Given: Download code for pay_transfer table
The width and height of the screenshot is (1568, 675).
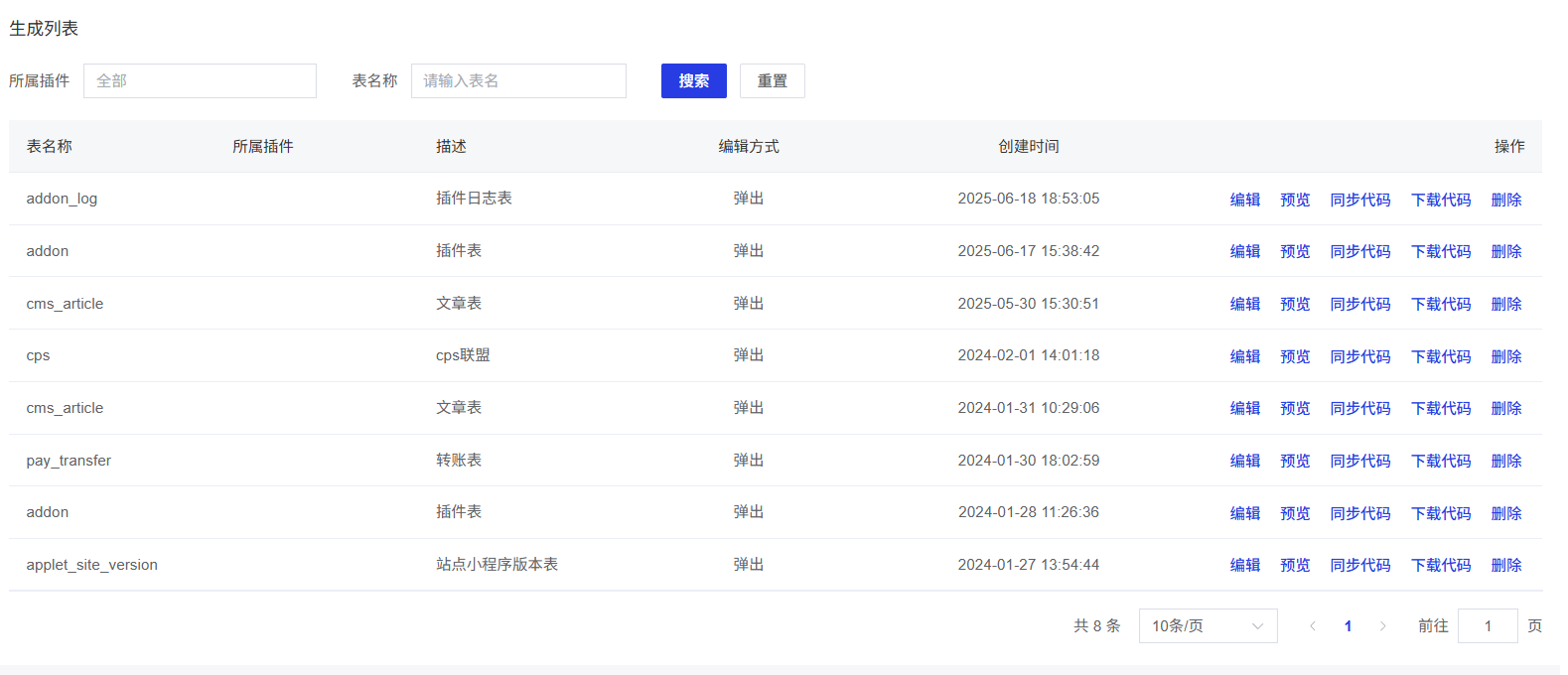Looking at the screenshot, I should [x=1440, y=462].
